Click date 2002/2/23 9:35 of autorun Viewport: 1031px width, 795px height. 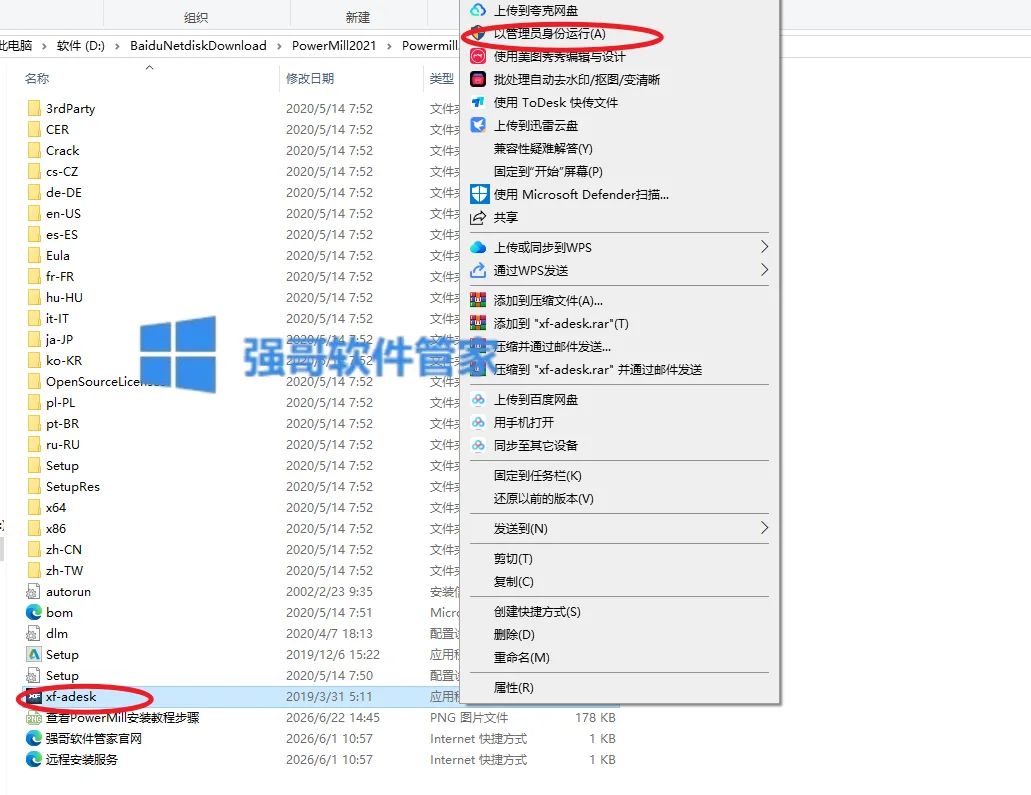point(329,592)
